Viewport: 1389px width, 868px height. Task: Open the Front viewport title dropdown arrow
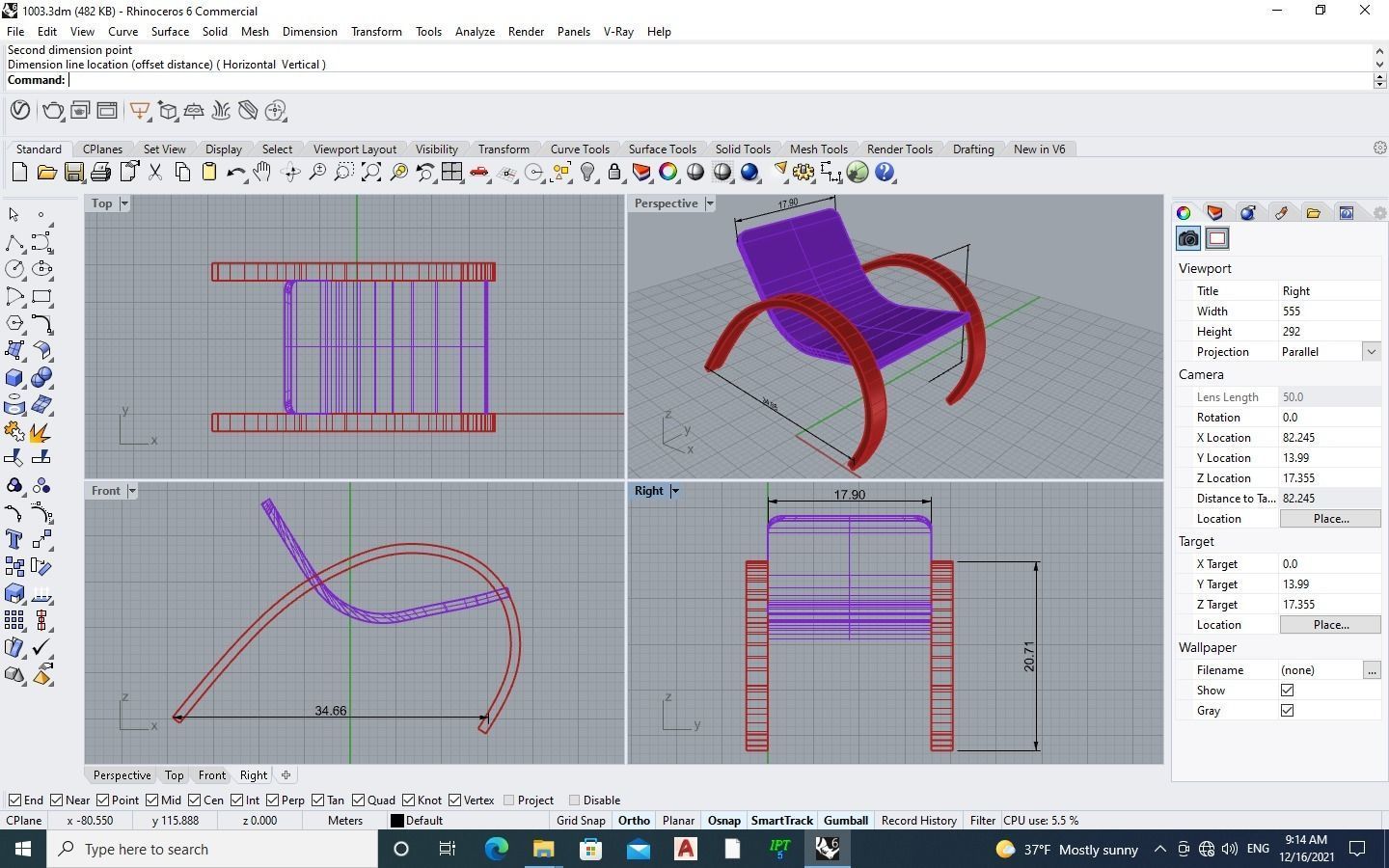[x=131, y=491]
